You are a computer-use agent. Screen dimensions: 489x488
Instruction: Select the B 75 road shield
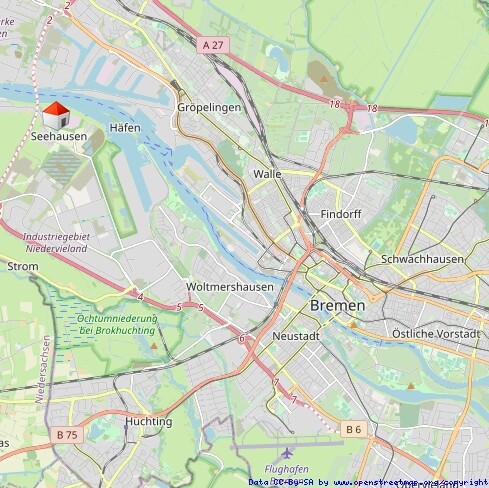pos(67,435)
